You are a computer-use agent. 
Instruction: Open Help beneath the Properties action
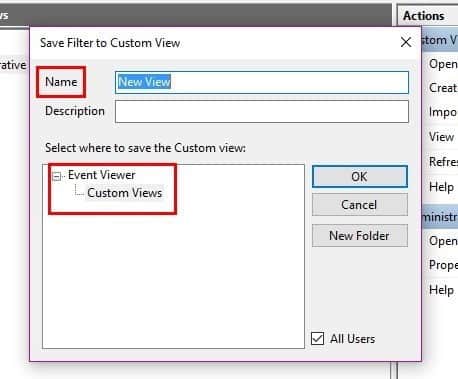point(441,290)
